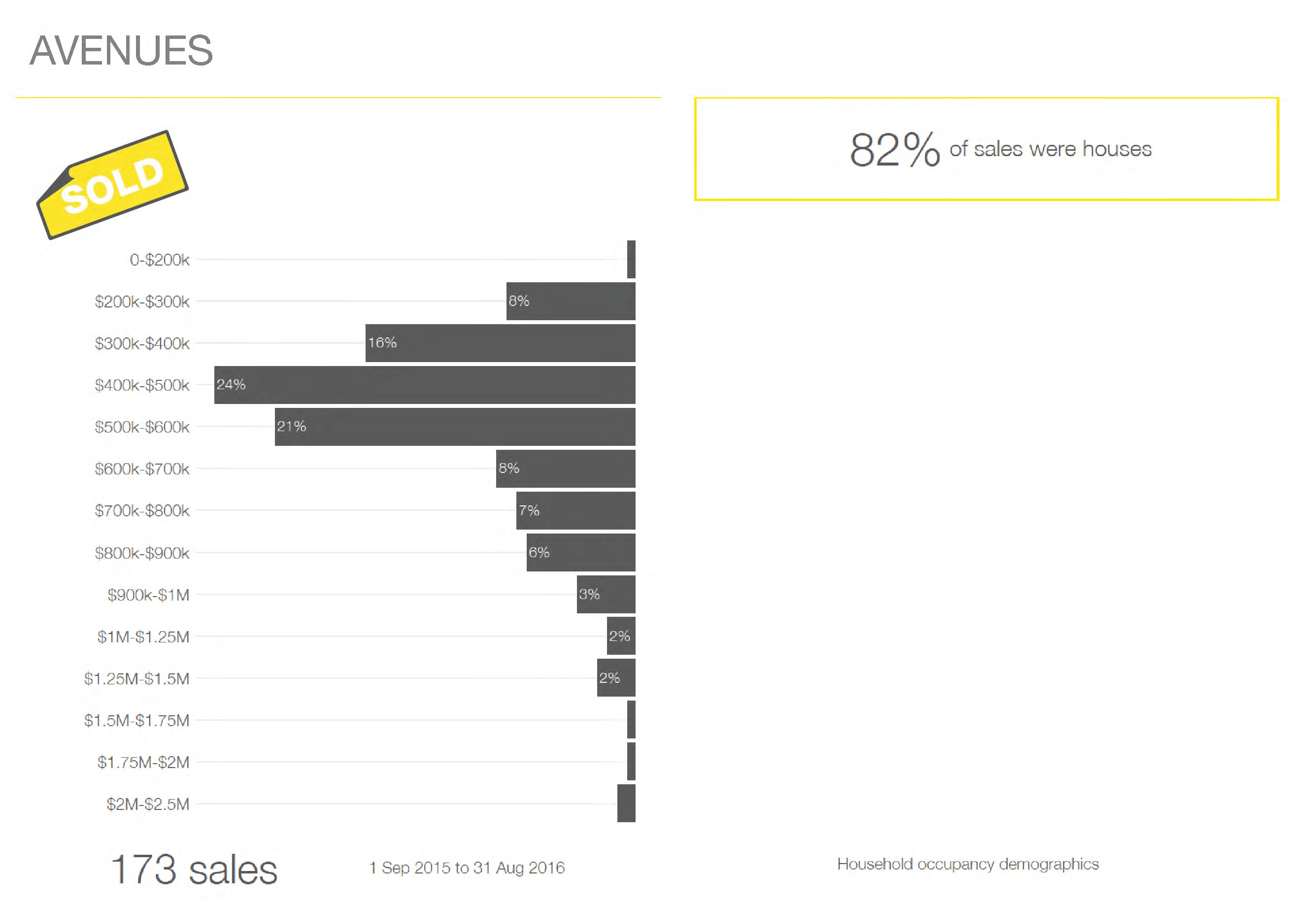Viewport: 1316px width, 904px height.
Task: Click the small bar for 0-$200k
Action: click(631, 260)
